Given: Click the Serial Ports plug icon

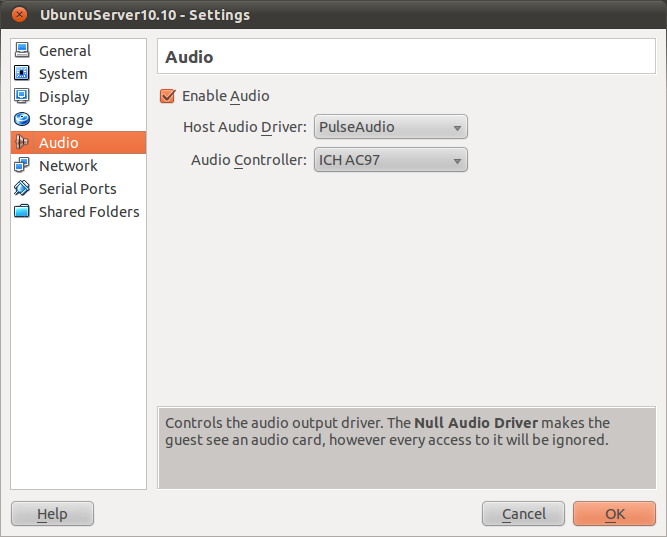Looking at the screenshot, I should [x=22, y=189].
